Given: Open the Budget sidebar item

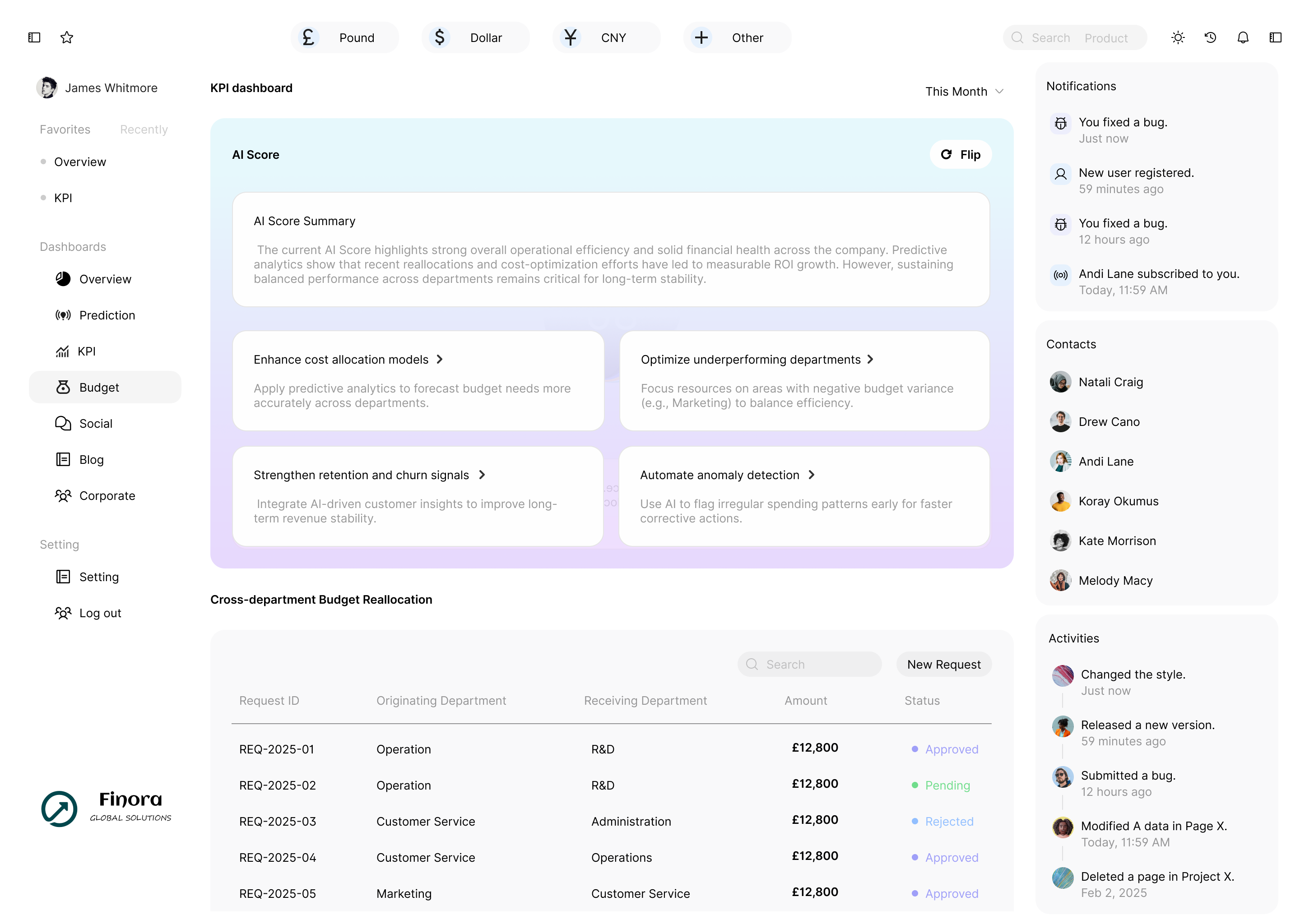Looking at the screenshot, I should click(99, 388).
